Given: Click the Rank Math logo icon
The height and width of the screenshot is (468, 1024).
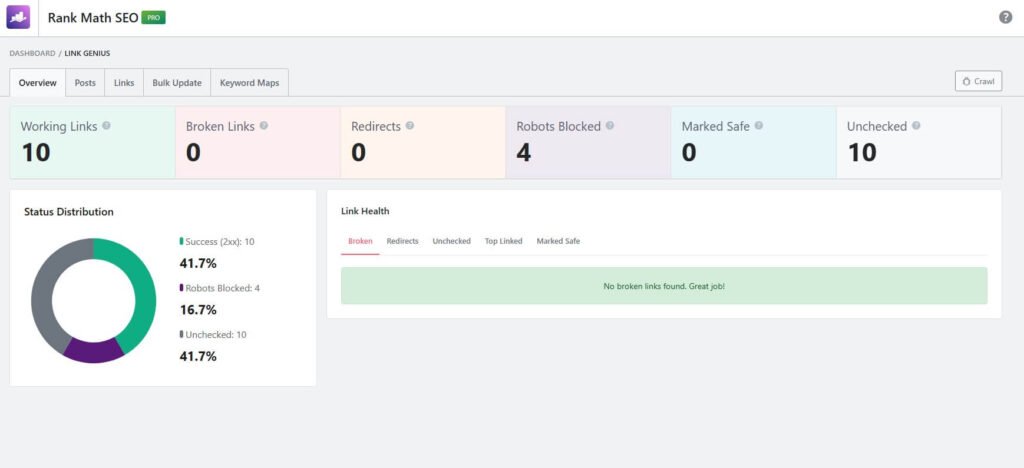Looking at the screenshot, I should click(x=18, y=18).
